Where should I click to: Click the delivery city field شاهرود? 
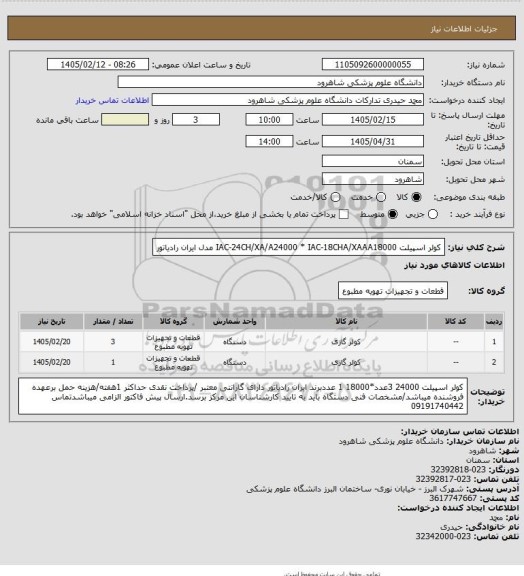pos(373,179)
